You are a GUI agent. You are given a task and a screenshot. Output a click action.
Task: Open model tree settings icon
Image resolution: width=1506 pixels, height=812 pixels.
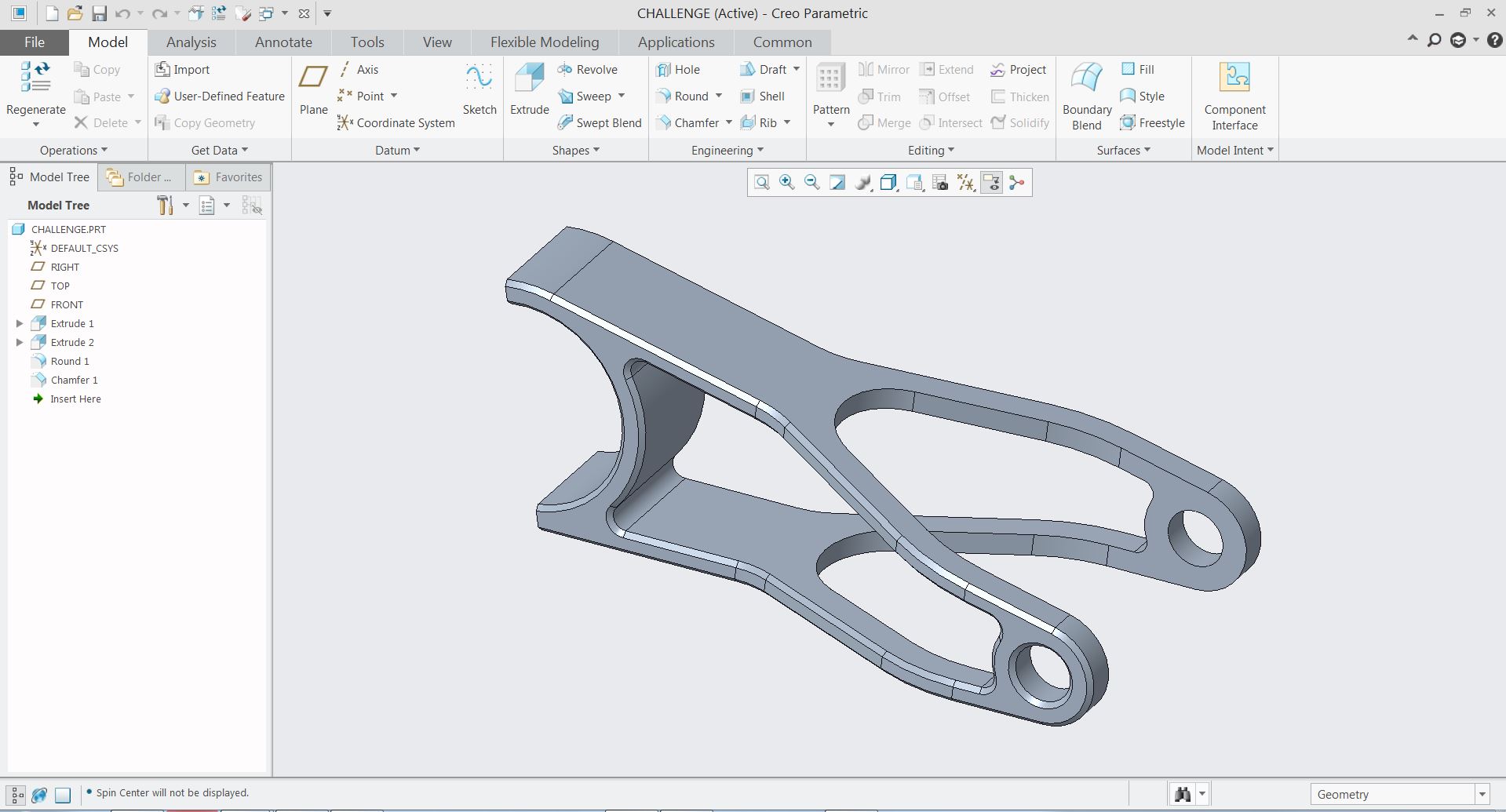pyautogui.click(x=165, y=206)
